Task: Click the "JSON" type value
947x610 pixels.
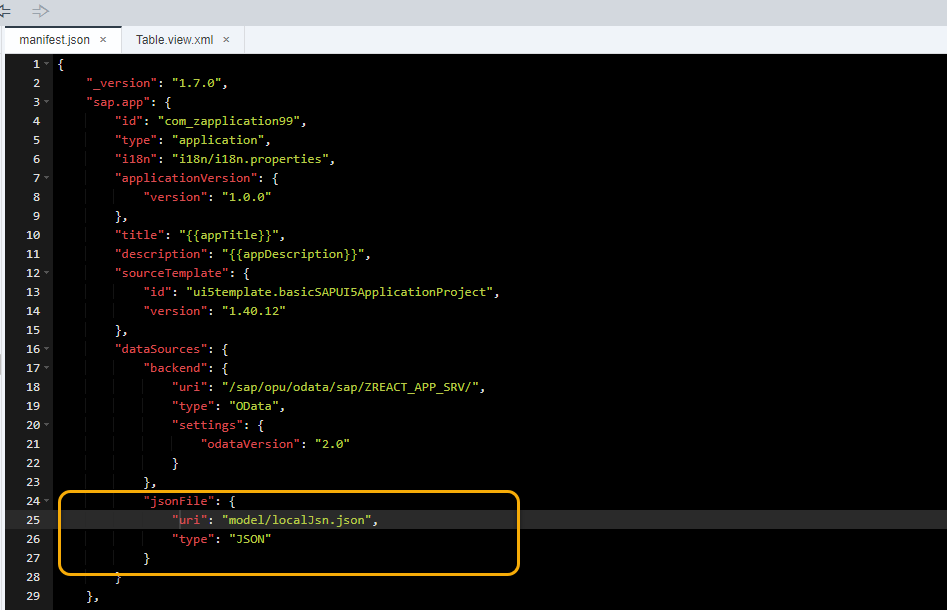Action: click(250, 539)
